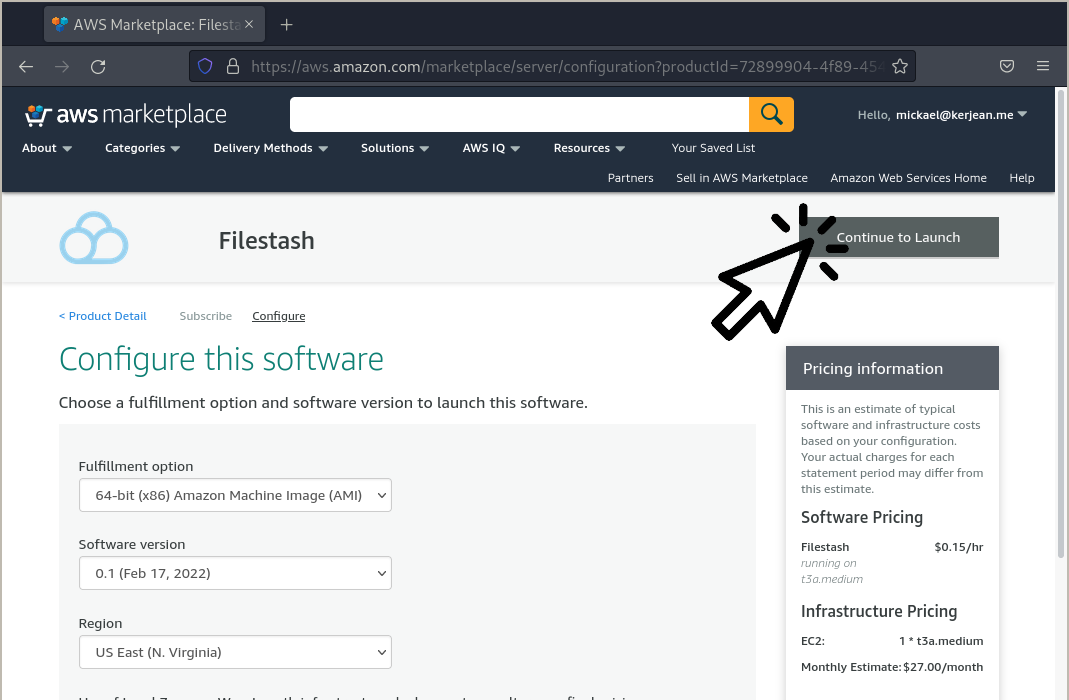1069x700 pixels.
Task: Click the page vertical scrollbar
Action: (x=1061, y=324)
